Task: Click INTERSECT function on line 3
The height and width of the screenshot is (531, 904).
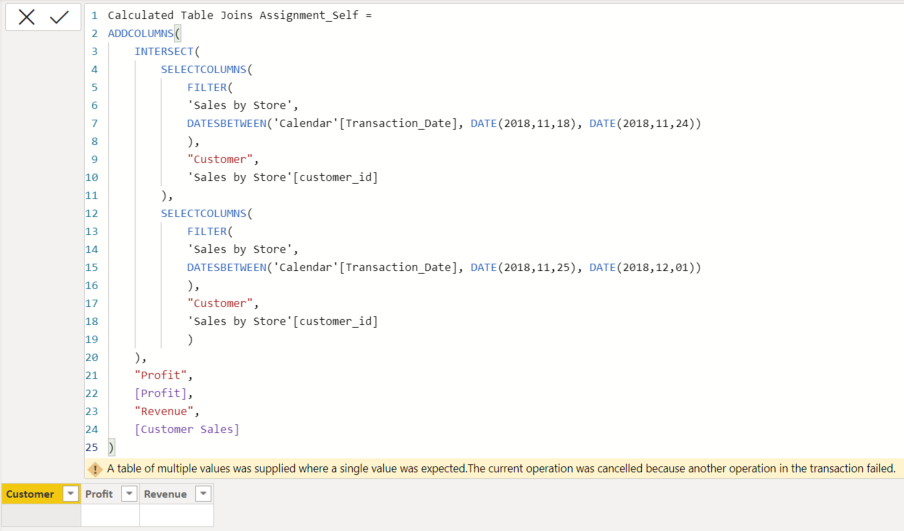Action: coord(164,51)
